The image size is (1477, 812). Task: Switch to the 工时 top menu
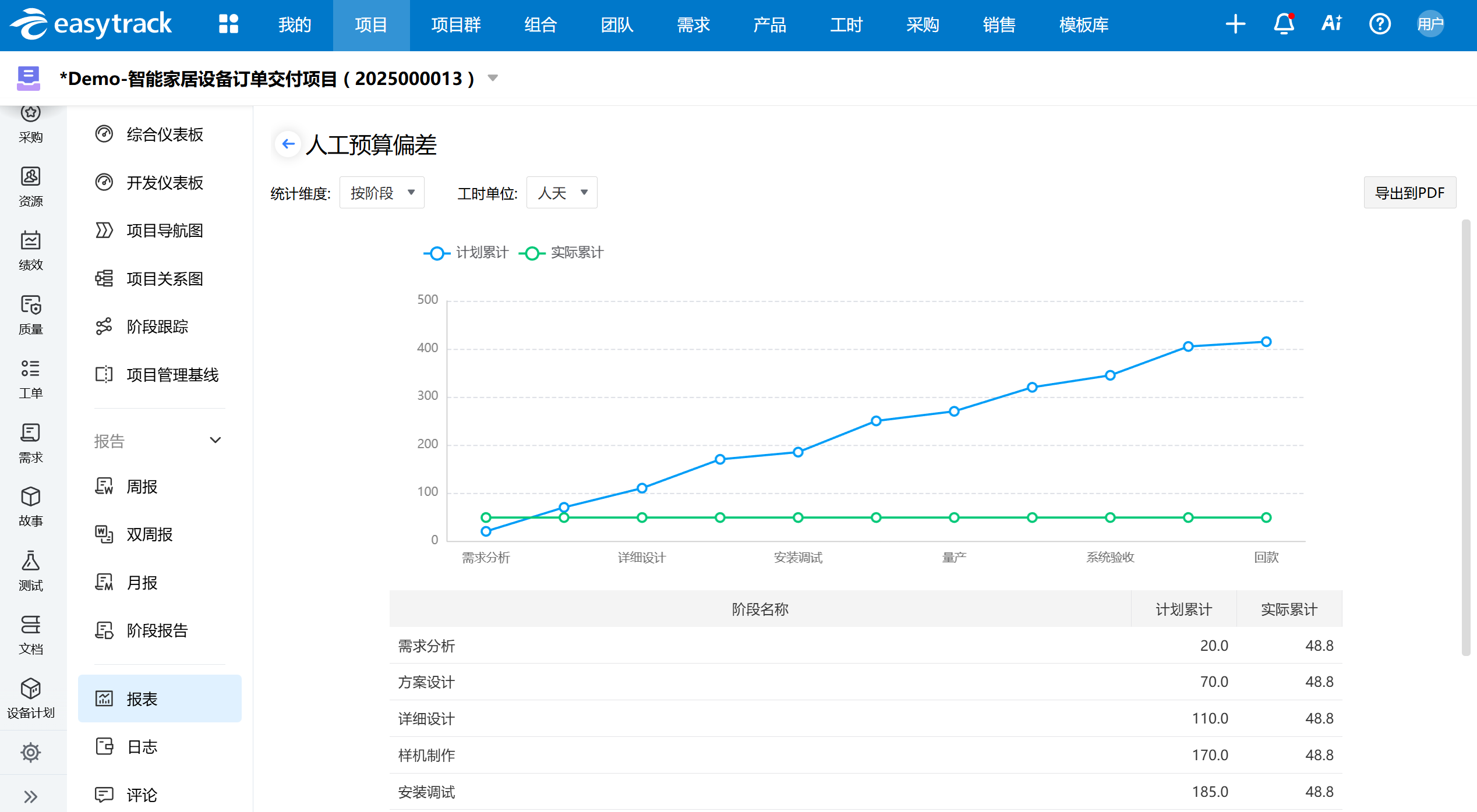[x=846, y=25]
